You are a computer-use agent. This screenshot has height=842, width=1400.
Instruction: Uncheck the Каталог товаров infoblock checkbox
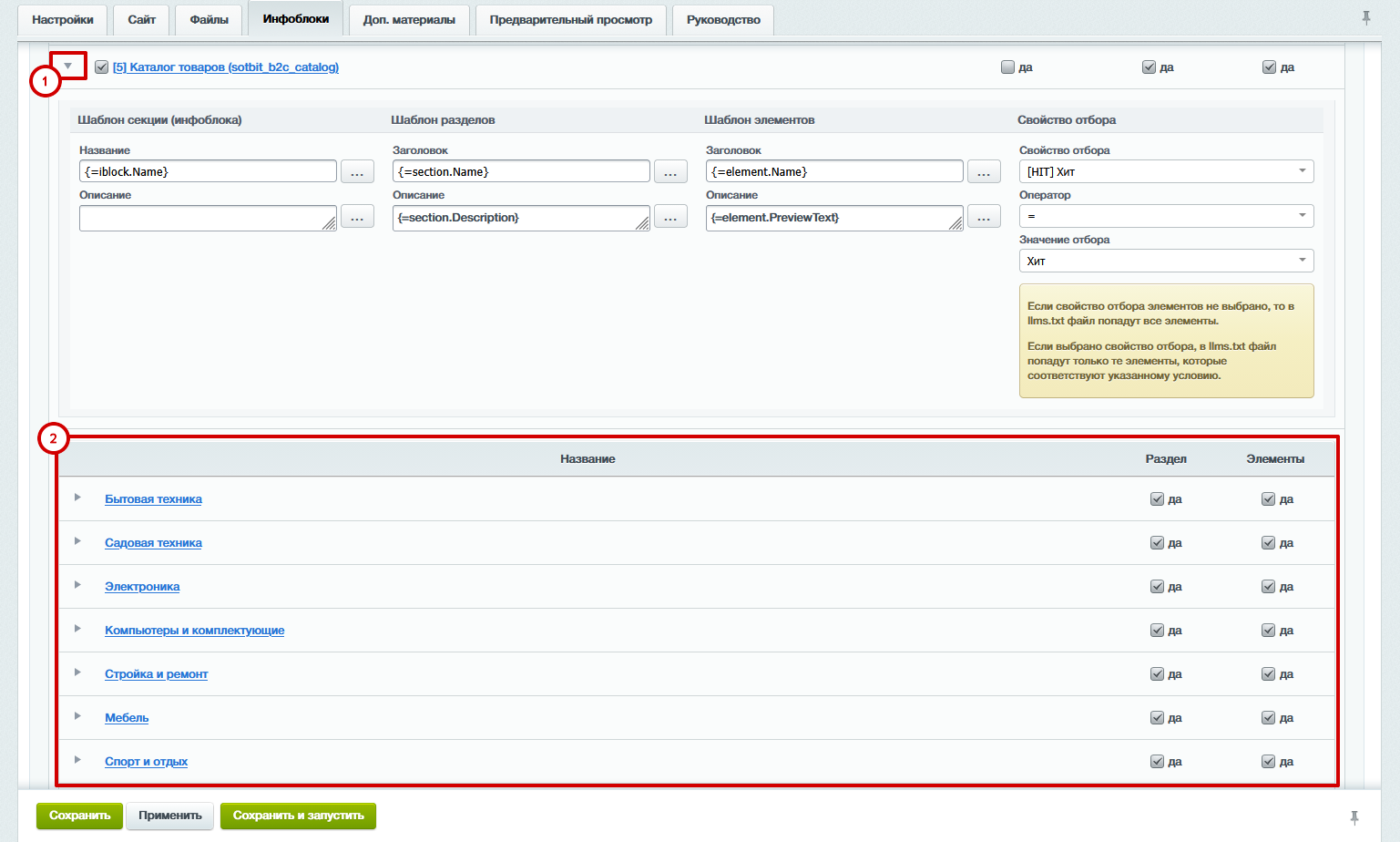coord(102,67)
